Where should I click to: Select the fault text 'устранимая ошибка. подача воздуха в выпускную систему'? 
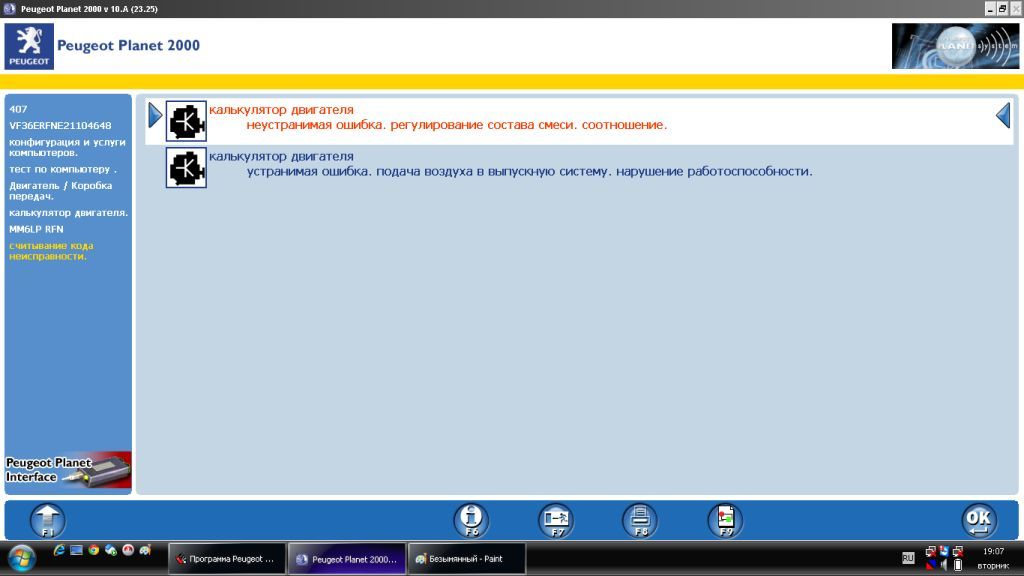427,172
